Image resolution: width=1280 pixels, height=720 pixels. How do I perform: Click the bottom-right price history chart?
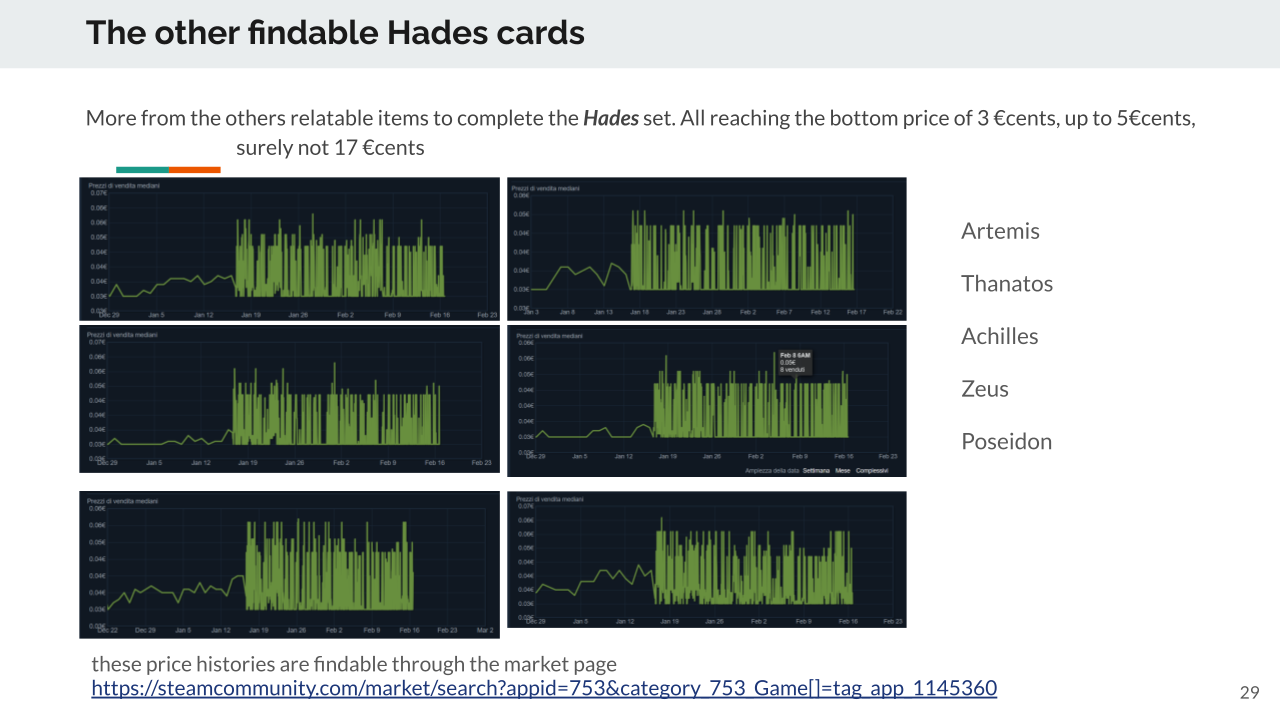706,559
